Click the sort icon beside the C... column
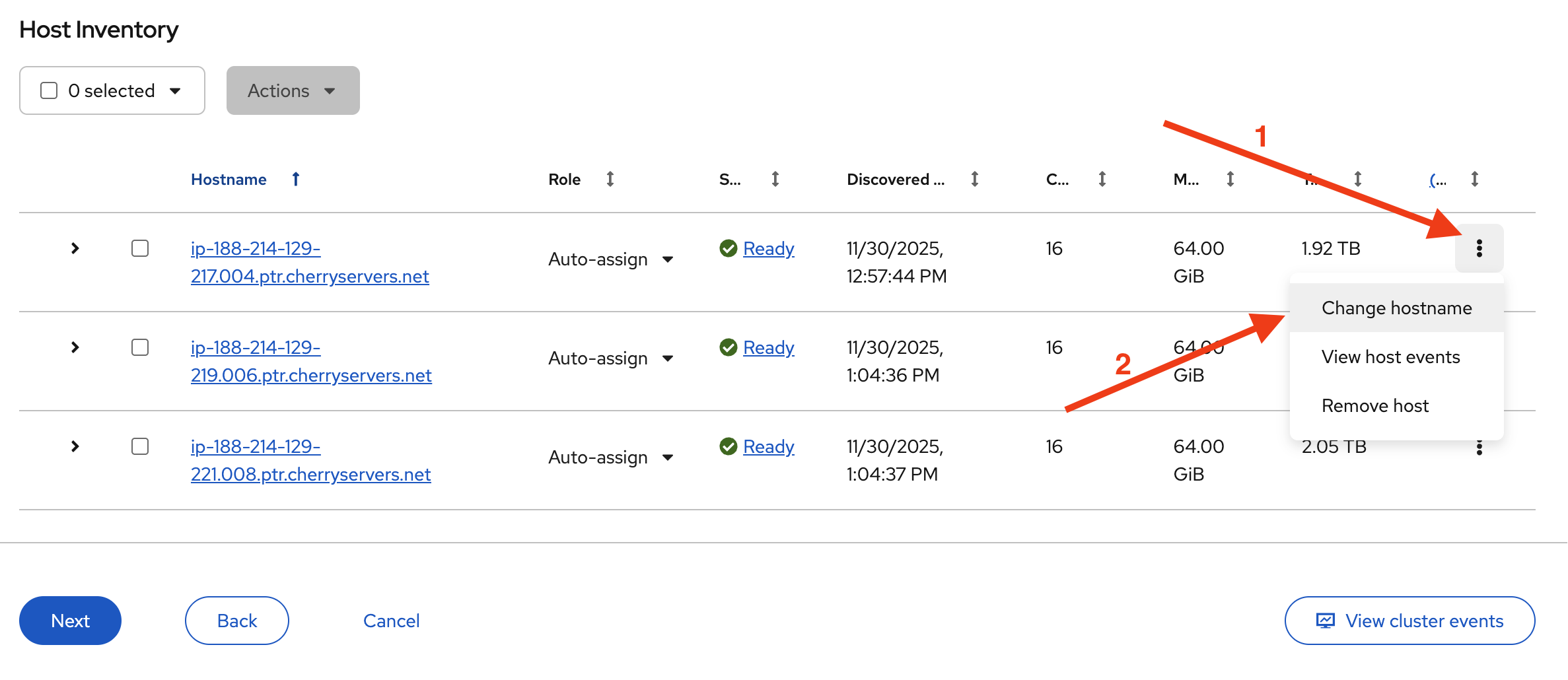 point(1102,179)
